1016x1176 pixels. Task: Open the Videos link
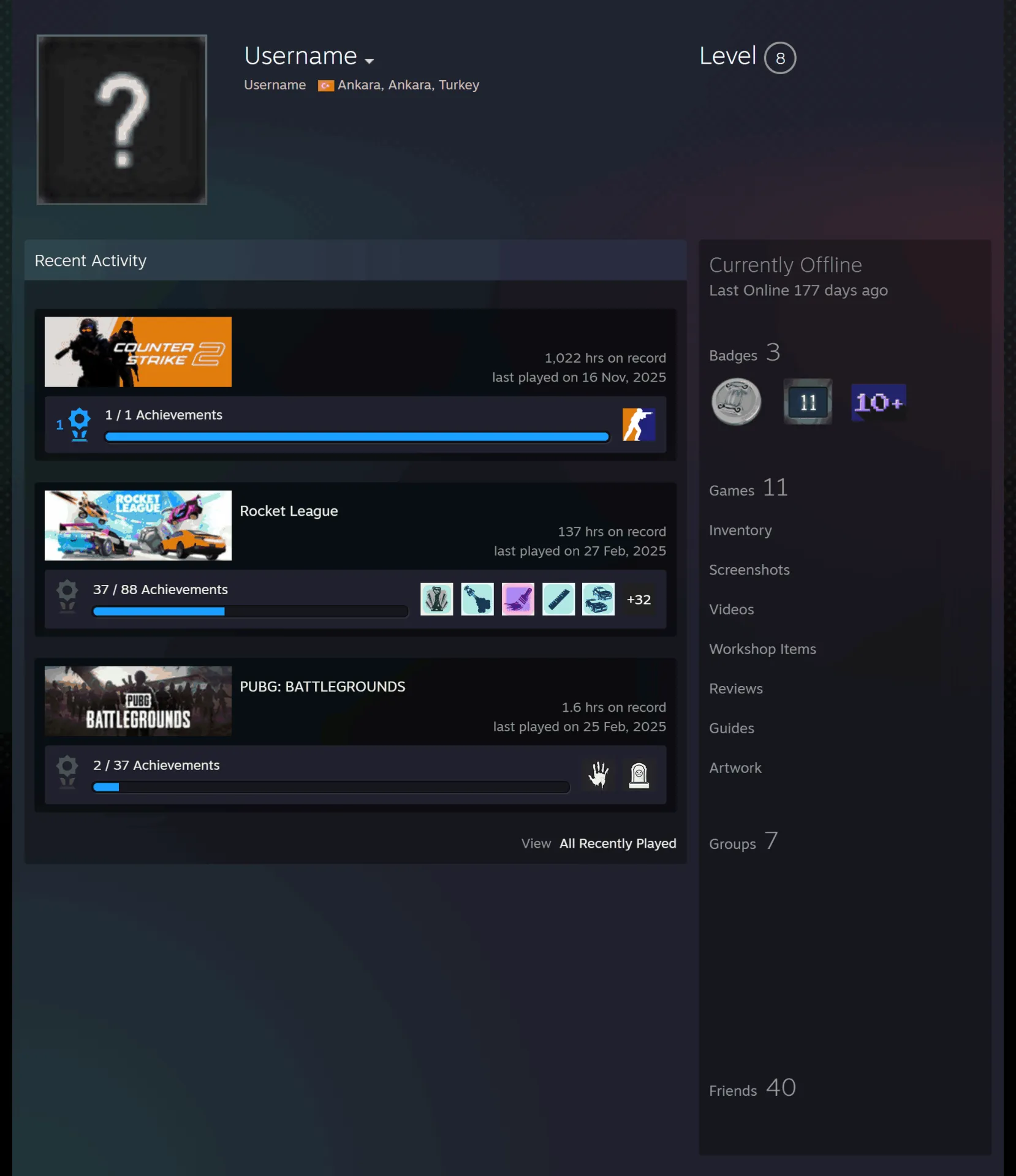pos(732,609)
